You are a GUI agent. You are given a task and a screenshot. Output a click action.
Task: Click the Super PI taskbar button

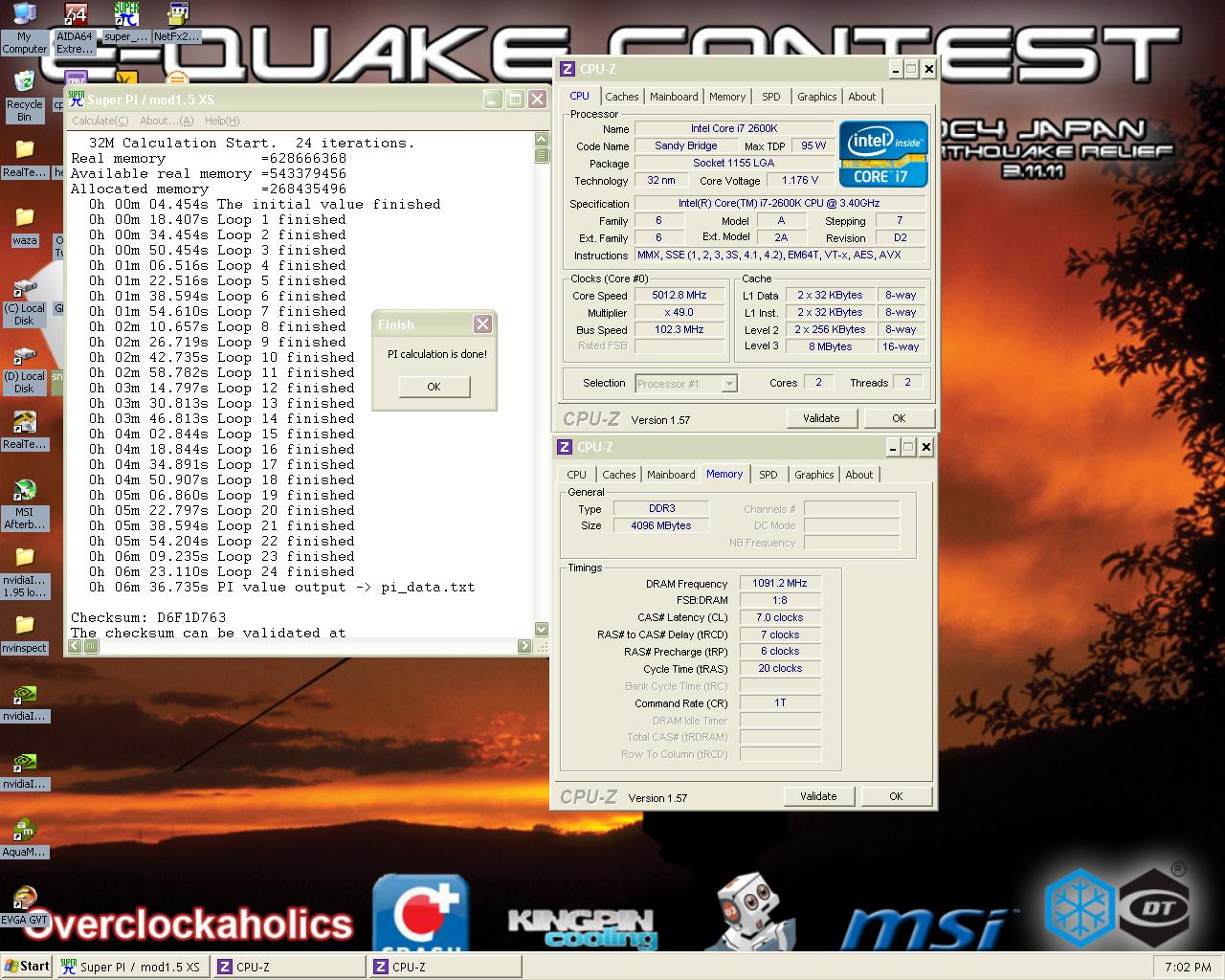(131, 967)
